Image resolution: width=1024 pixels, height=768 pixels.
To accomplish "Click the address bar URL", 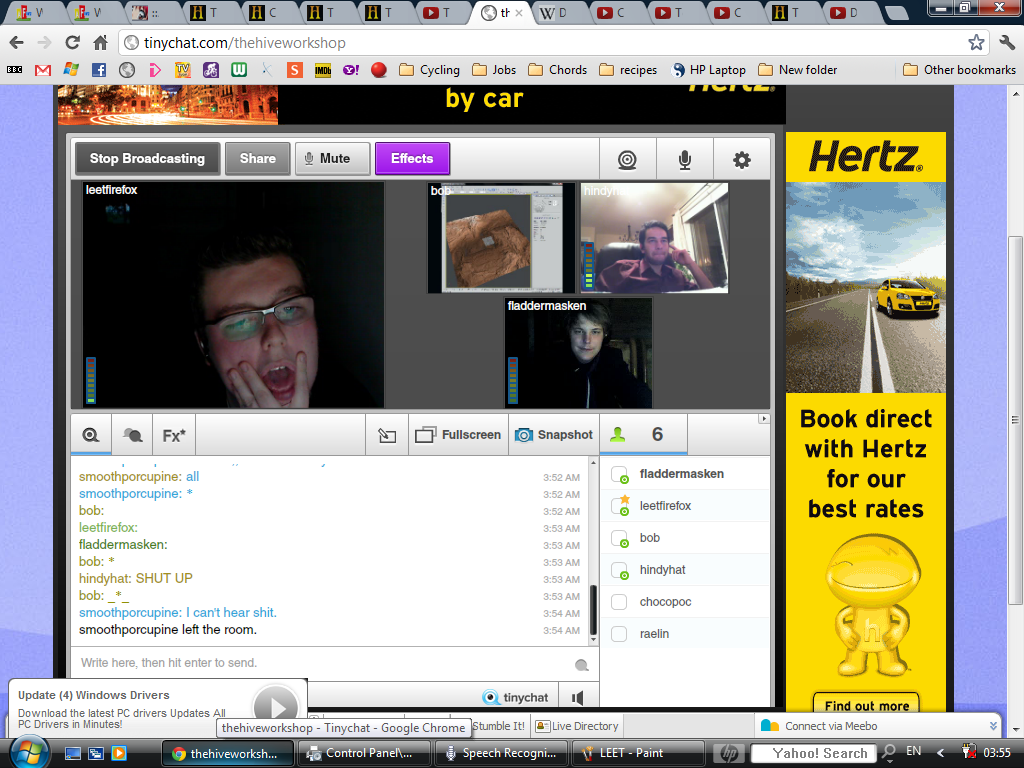I will coord(245,43).
